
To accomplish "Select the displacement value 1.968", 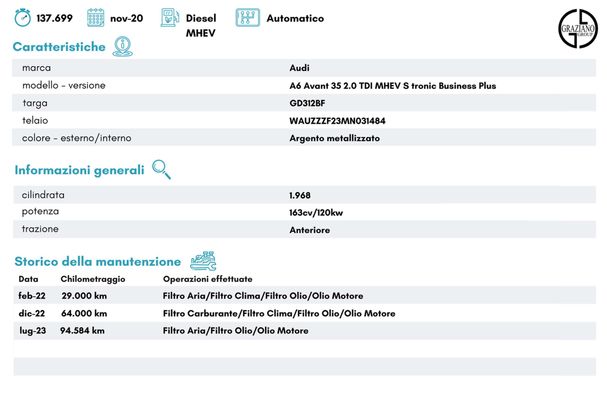I will click(x=300, y=195).
